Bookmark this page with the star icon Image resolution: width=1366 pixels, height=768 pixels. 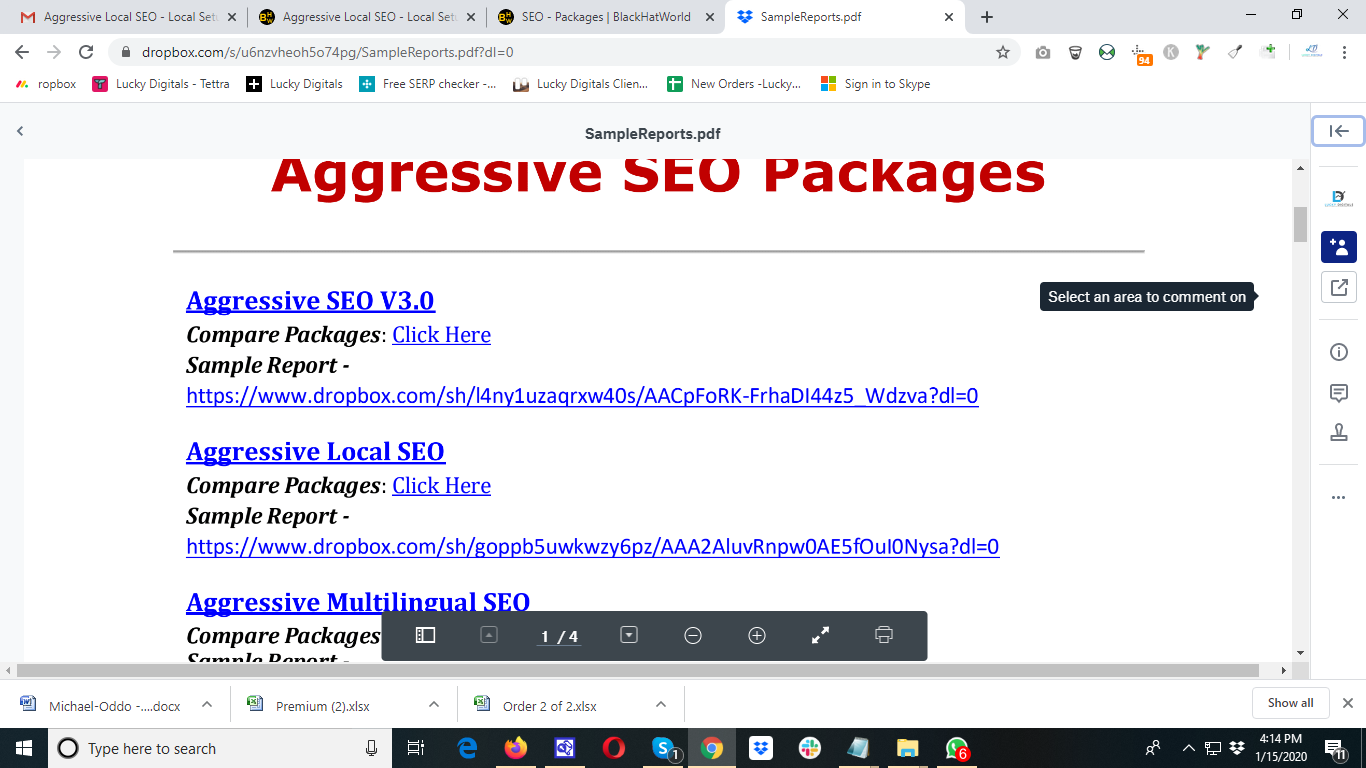1003,52
